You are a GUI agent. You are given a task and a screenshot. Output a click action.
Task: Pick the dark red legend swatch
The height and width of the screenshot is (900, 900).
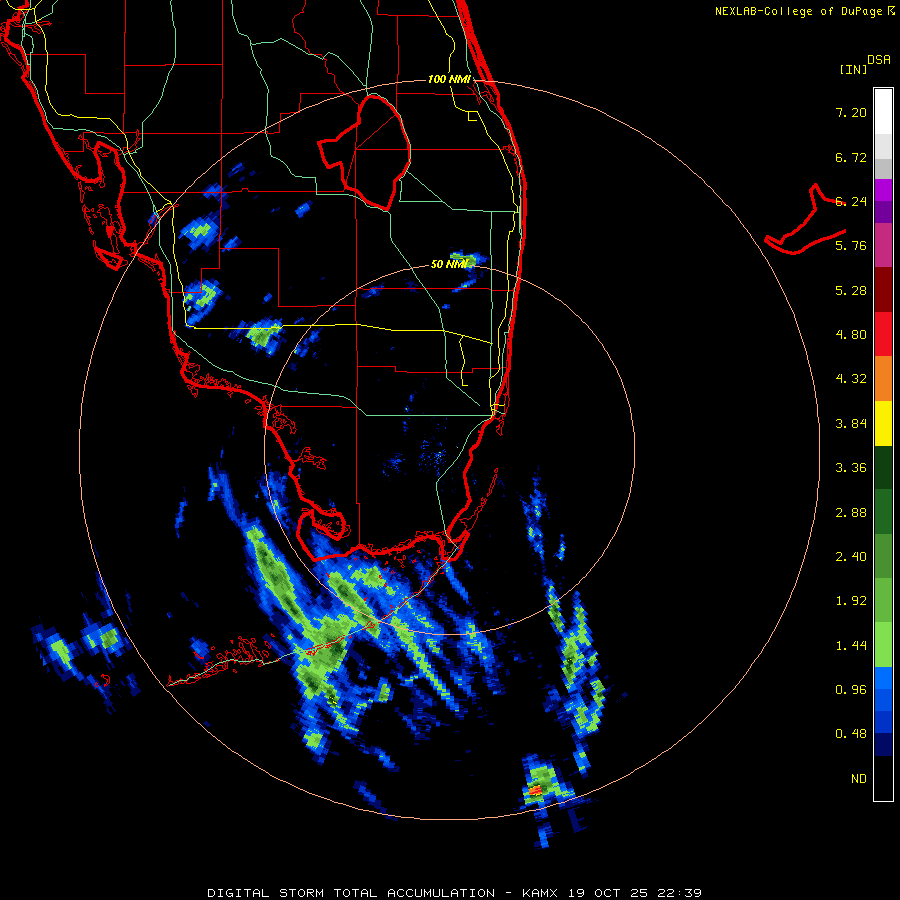883,290
